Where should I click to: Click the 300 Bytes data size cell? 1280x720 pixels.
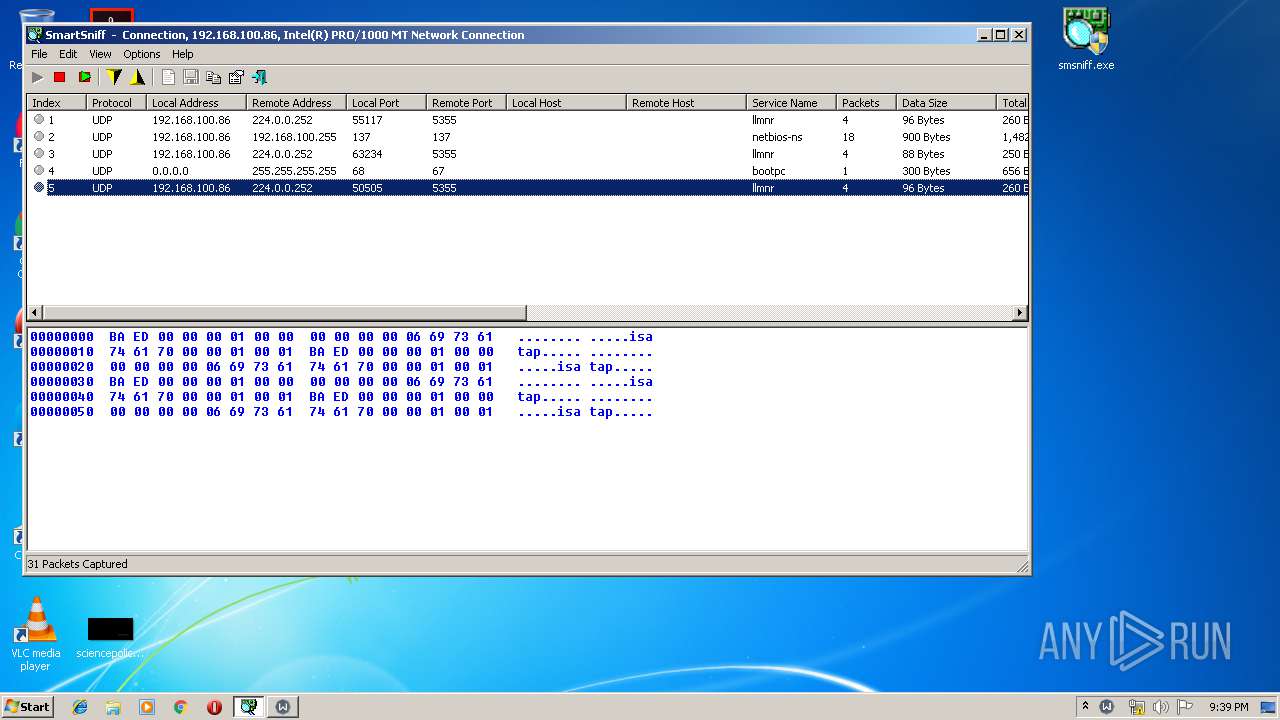926,171
